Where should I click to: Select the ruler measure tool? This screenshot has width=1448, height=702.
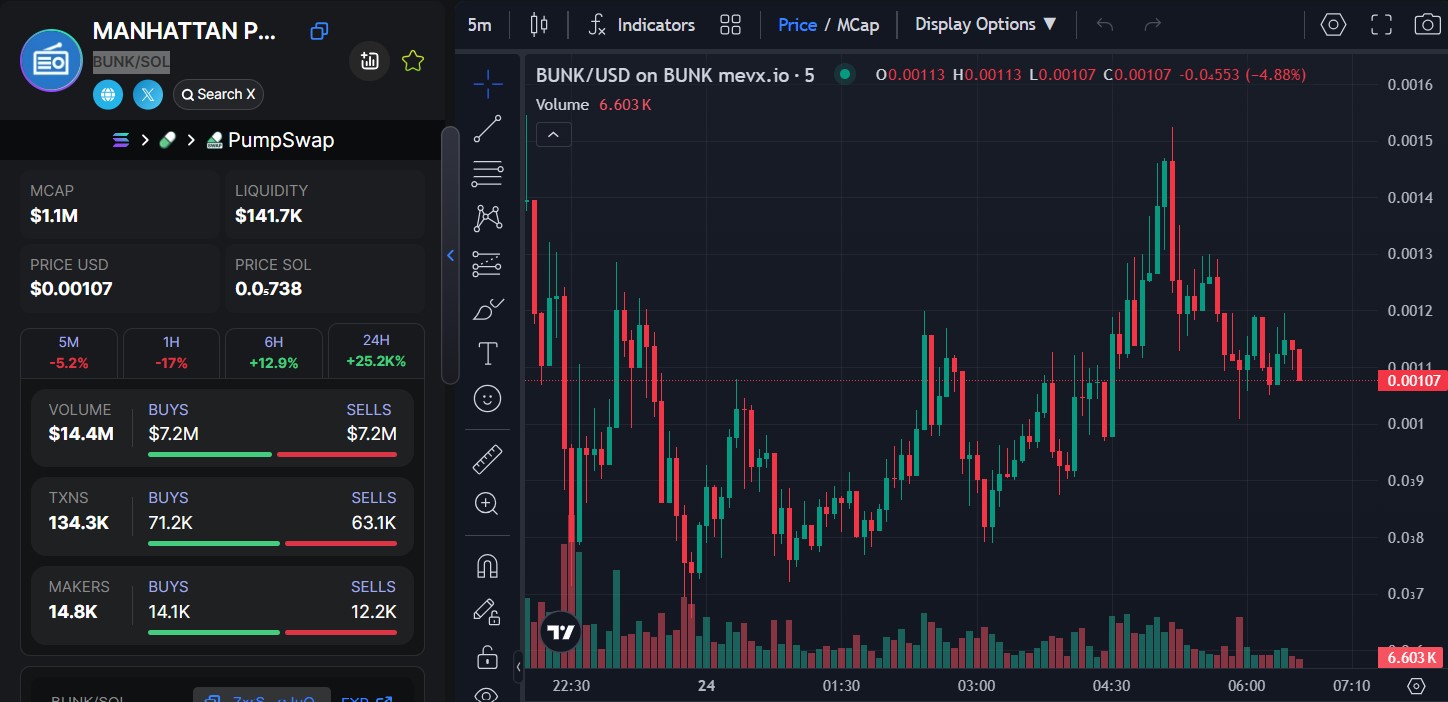pos(487,459)
